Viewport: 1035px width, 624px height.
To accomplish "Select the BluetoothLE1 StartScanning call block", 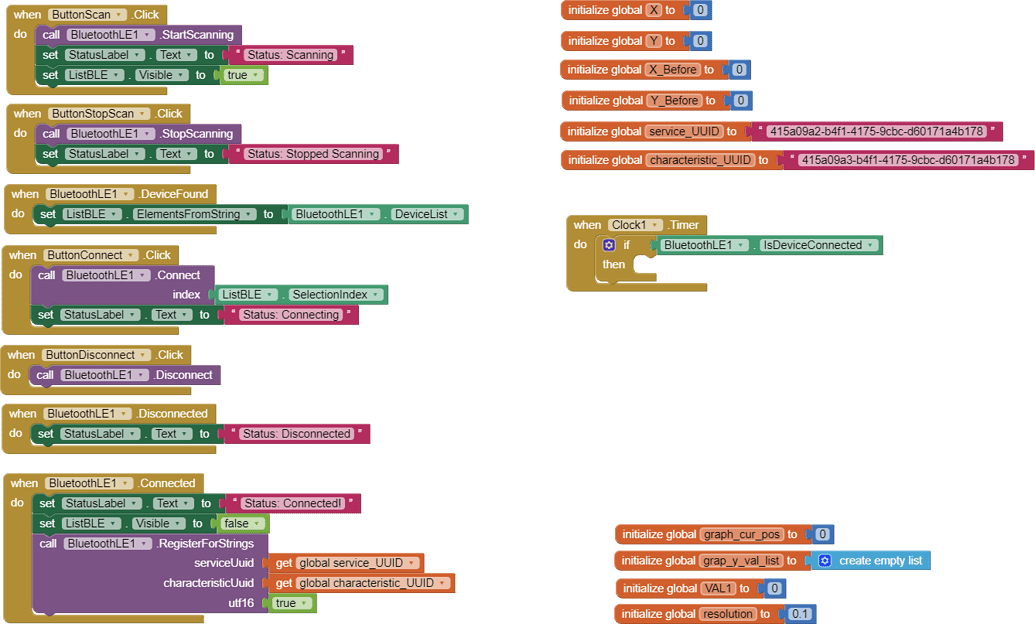I will 139,34.
